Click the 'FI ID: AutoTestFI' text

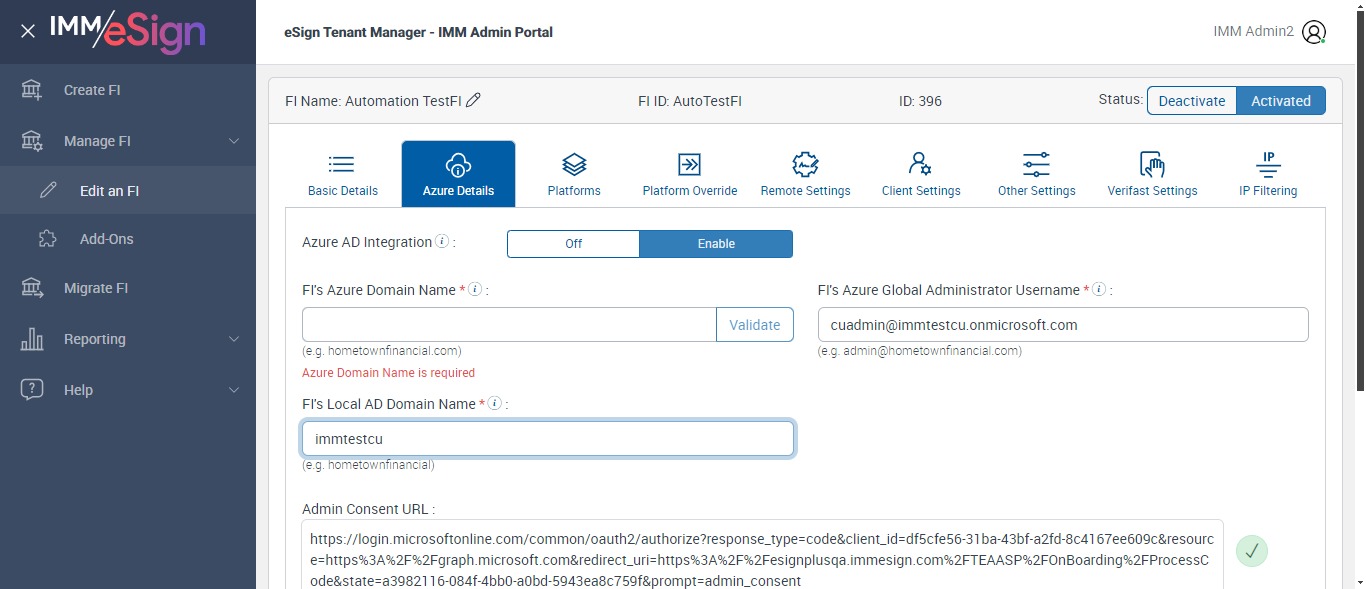[690, 101]
